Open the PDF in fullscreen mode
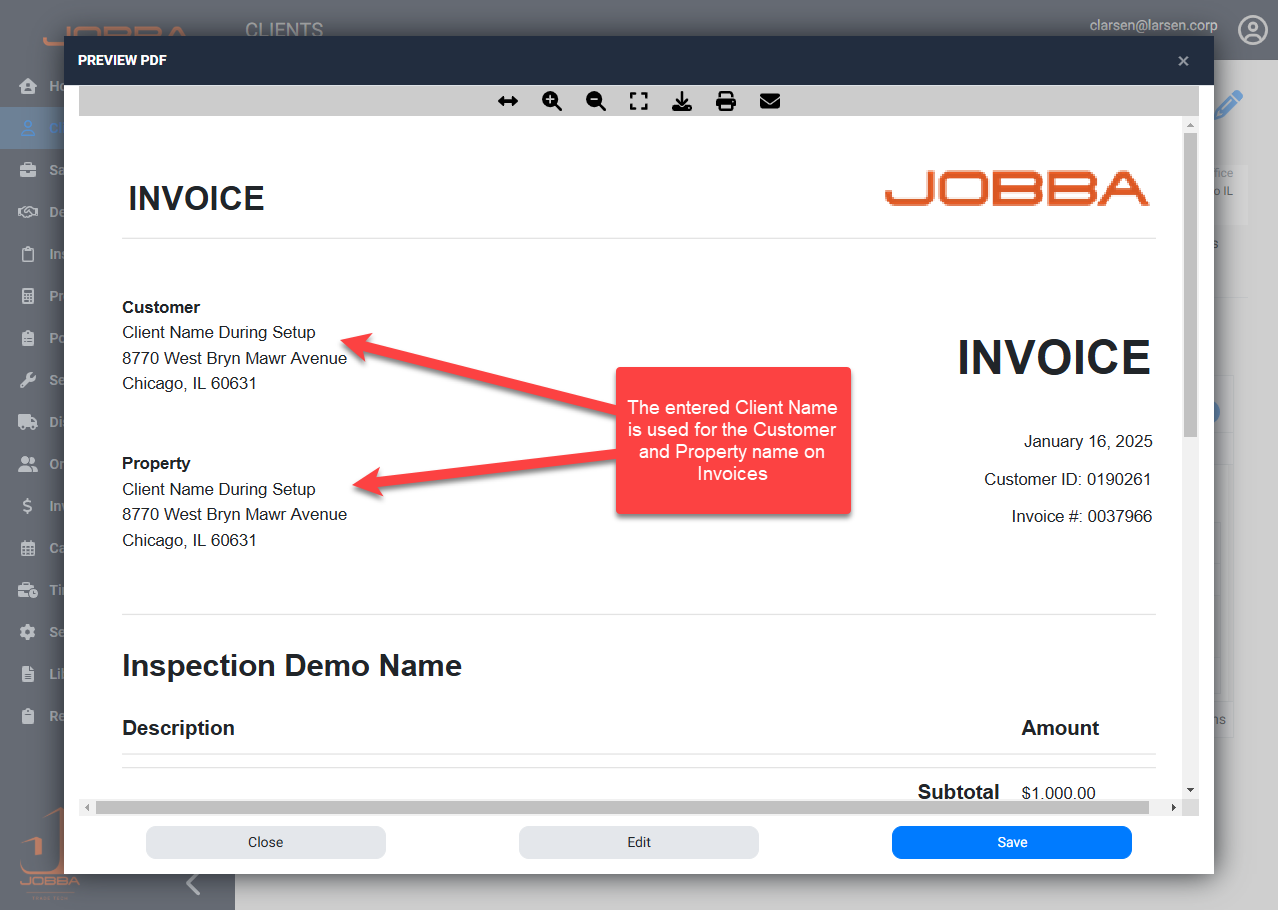 click(639, 101)
